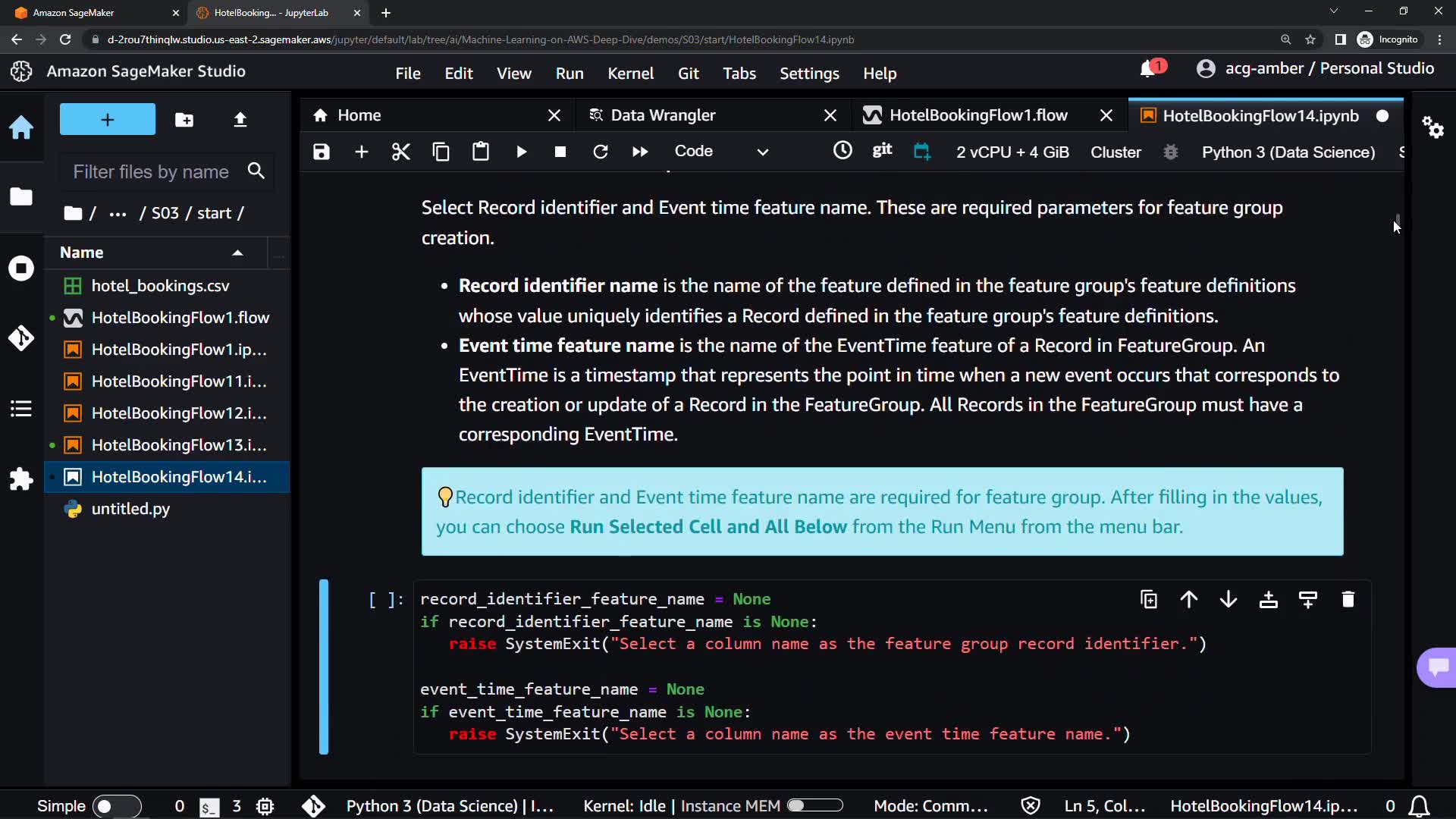
Task: Restart the kernel with the refresh icon
Action: (600, 152)
